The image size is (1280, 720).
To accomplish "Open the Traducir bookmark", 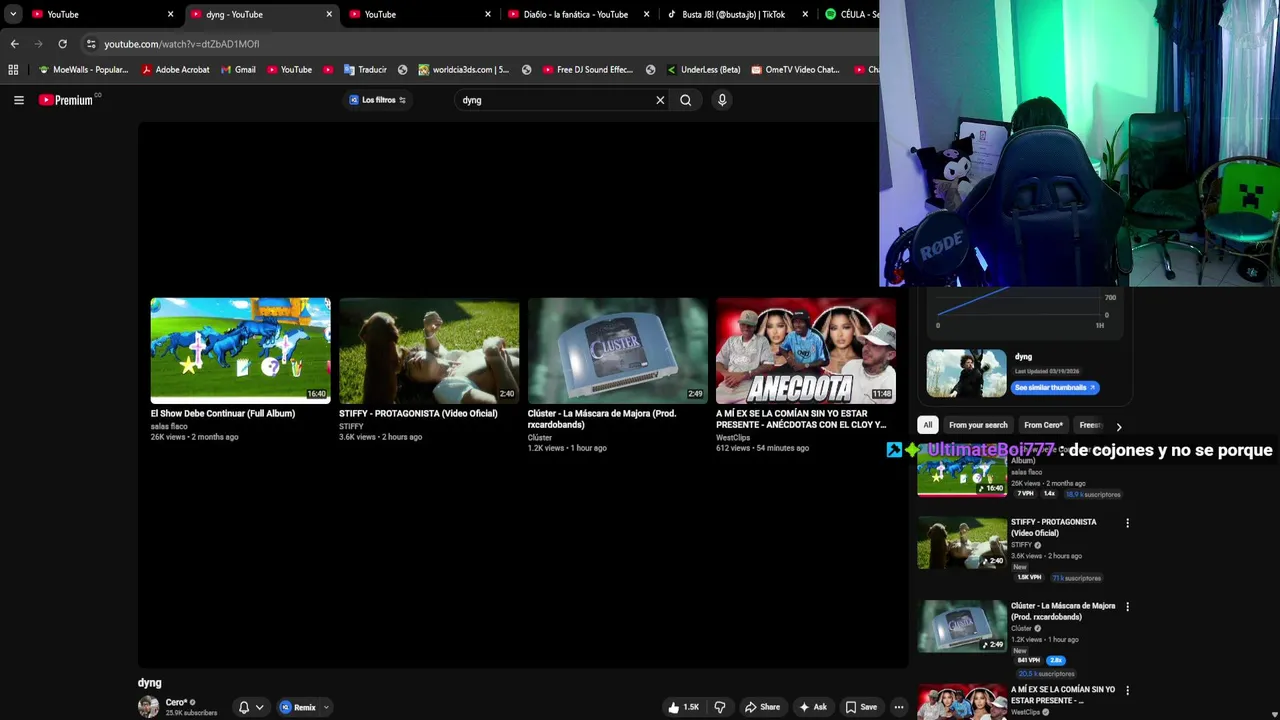I will [365, 70].
